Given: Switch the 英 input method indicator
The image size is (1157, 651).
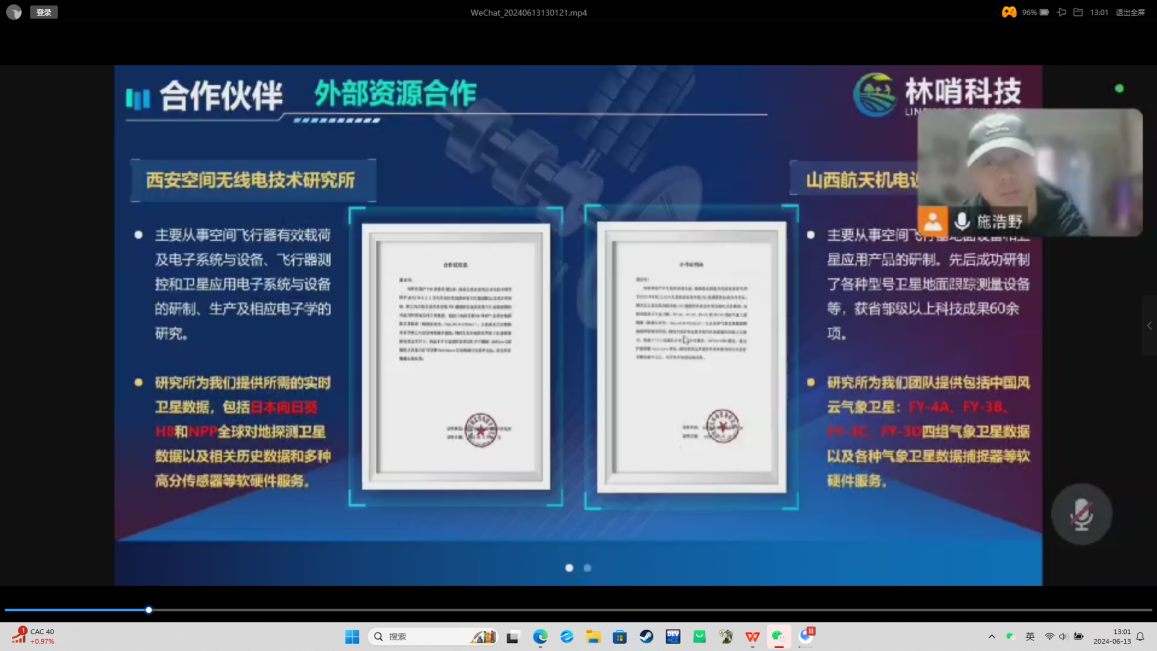Looking at the screenshot, I should (x=1030, y=637).
